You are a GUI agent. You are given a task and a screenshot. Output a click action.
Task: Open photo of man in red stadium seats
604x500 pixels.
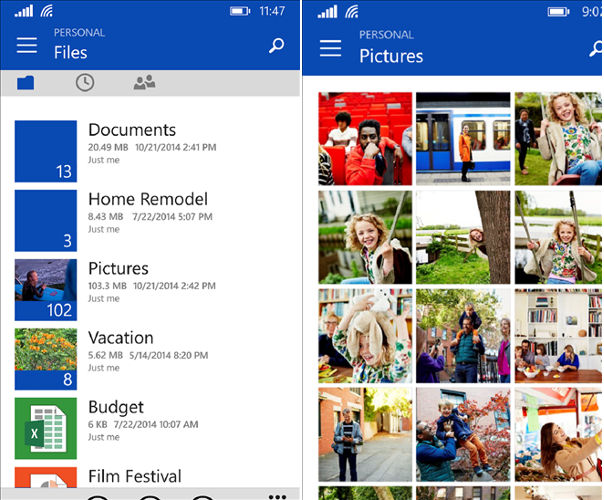365,139
